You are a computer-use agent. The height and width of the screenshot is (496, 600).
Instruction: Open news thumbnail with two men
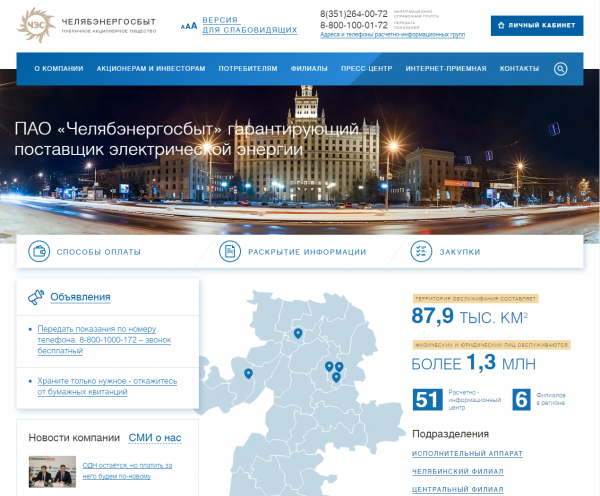point(52,472)
